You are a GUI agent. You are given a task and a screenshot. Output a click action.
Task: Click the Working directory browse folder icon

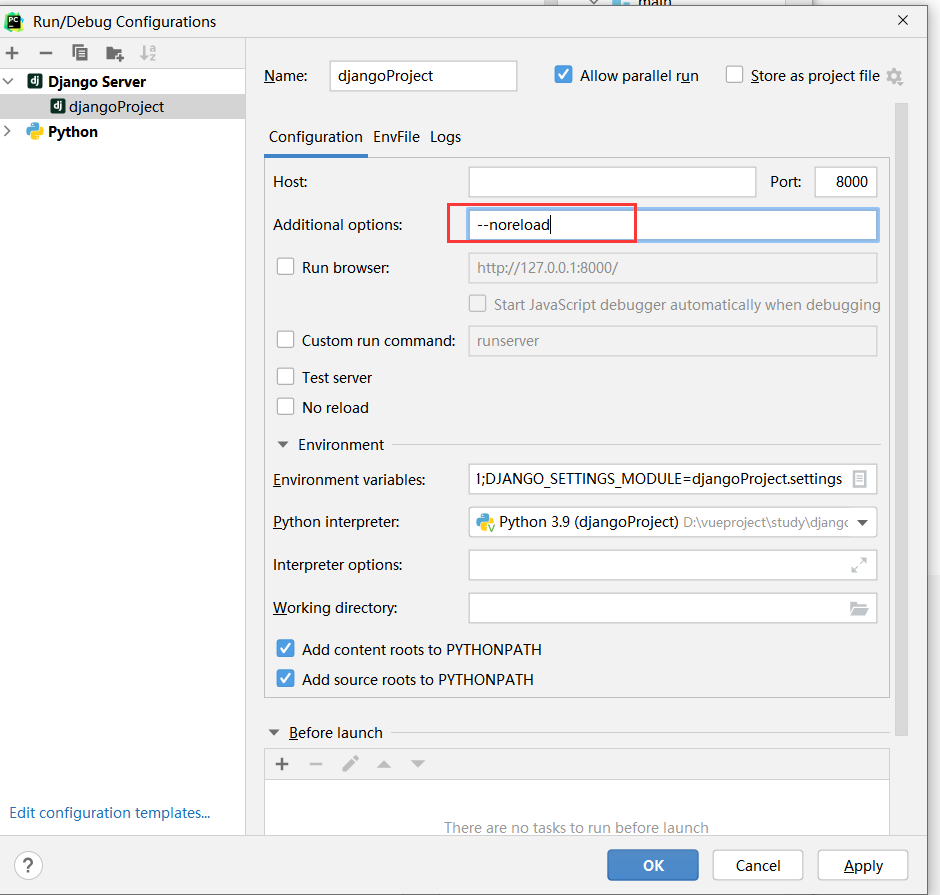pyautogui.click(x=859, y=608)
